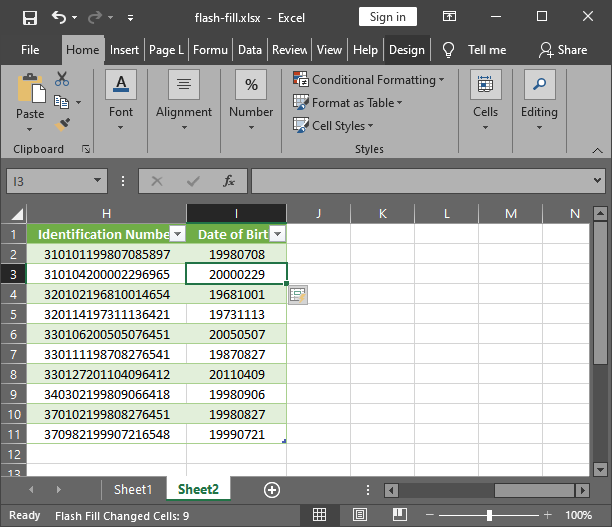The image size is (612, 527).
Task: Open Format as Table gallery
Action: point(347,103)
